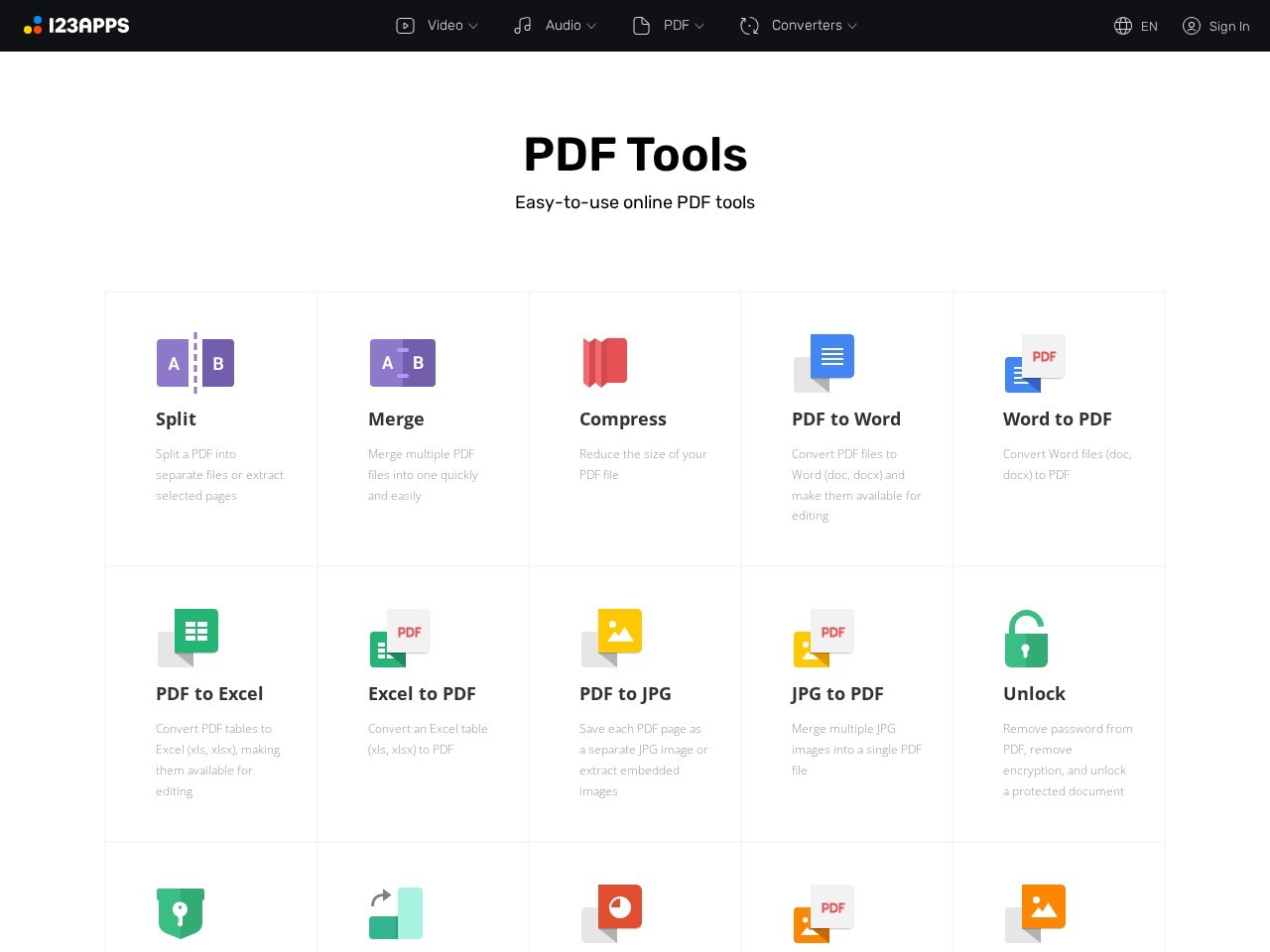The height and width of the screenshot is (952, 1270).
Task: Click the Audio music note icon
Action: click(x=523, y=26)
